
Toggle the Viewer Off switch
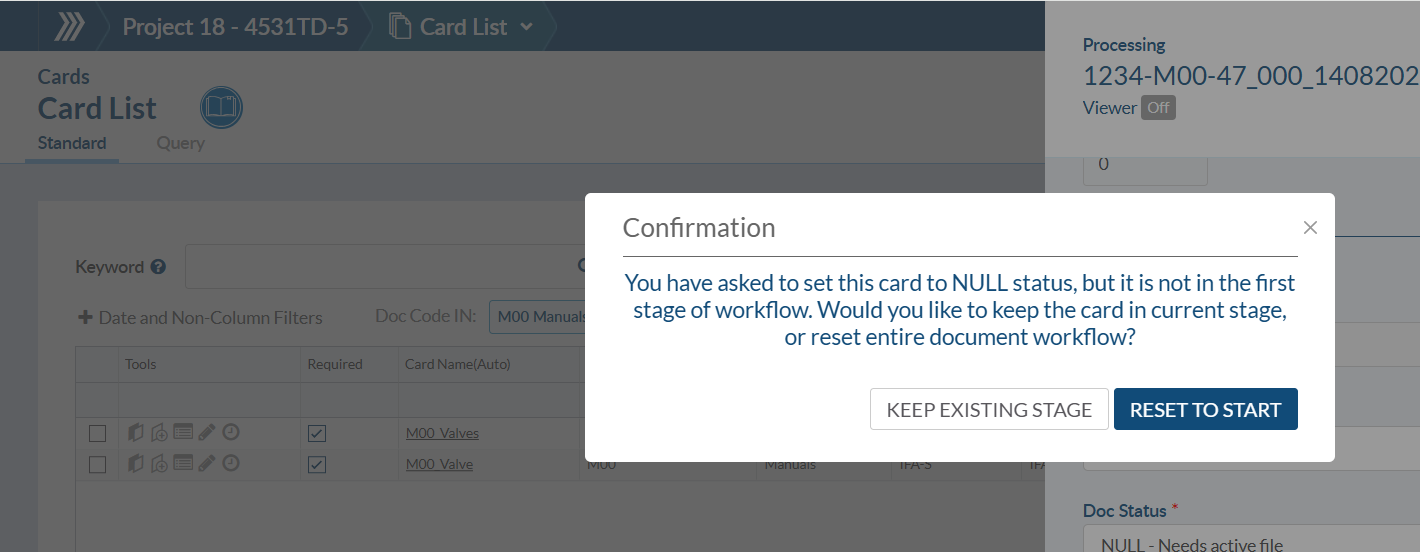(1158, 108)
